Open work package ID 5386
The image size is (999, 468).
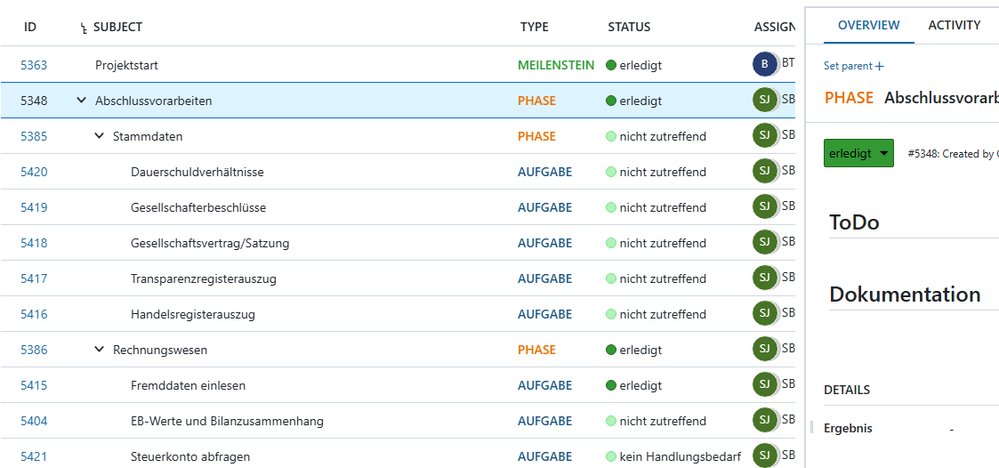(x=34, y=350)
